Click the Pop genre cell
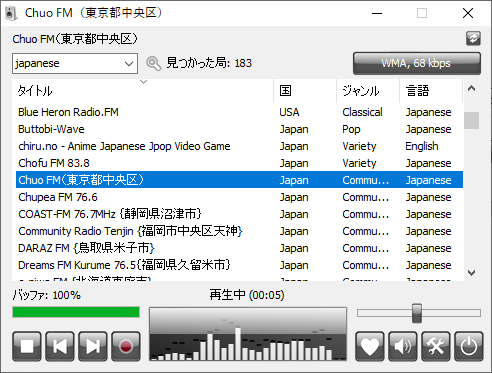Screen dimensions: 492x373 pyautogui.click(x=351, y=129)
